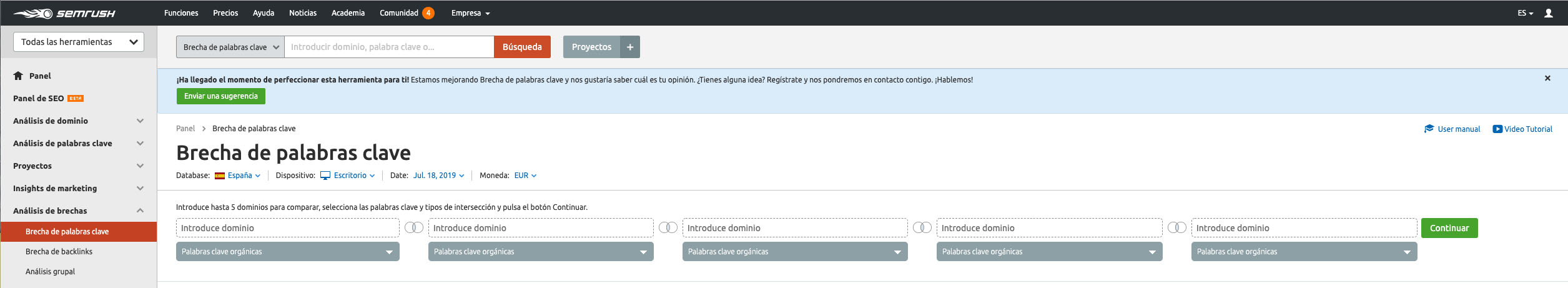
Task: Open Funciones in the top menu
Action: click(x=181, y=13)
